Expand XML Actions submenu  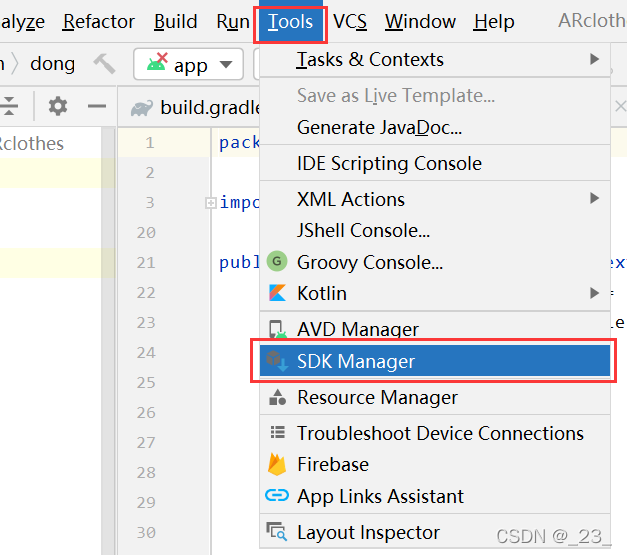pyautogui.click(x=435, y=199)
